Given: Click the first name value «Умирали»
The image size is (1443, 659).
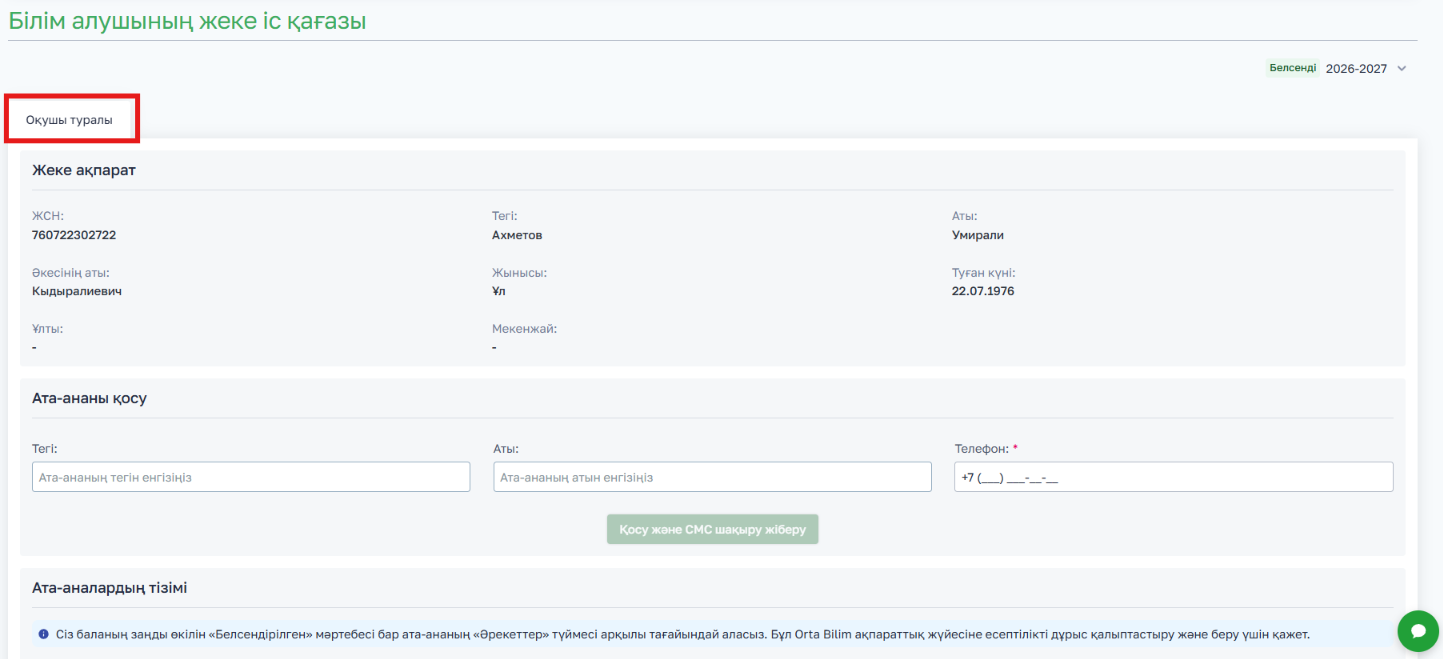Looking at the screenshot, I should point(978,235).
